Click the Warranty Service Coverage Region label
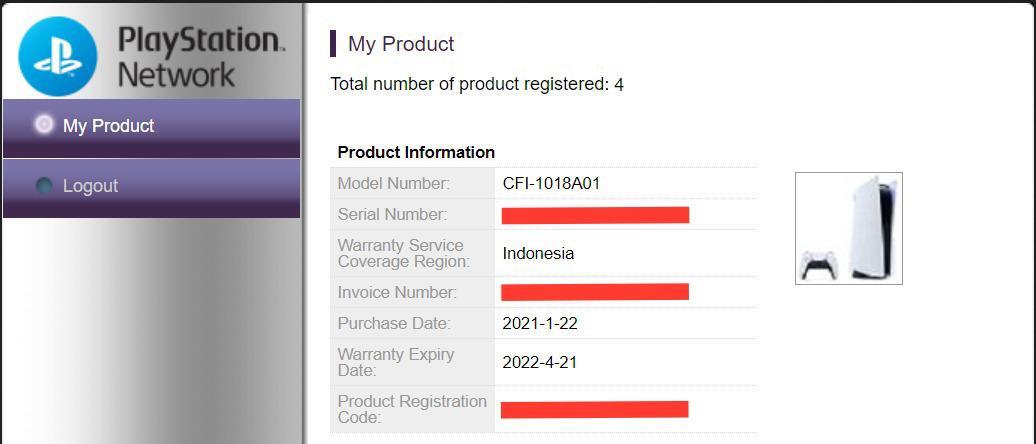The height and width of the screenshot is (444, 1036). (x=404, y=253)
